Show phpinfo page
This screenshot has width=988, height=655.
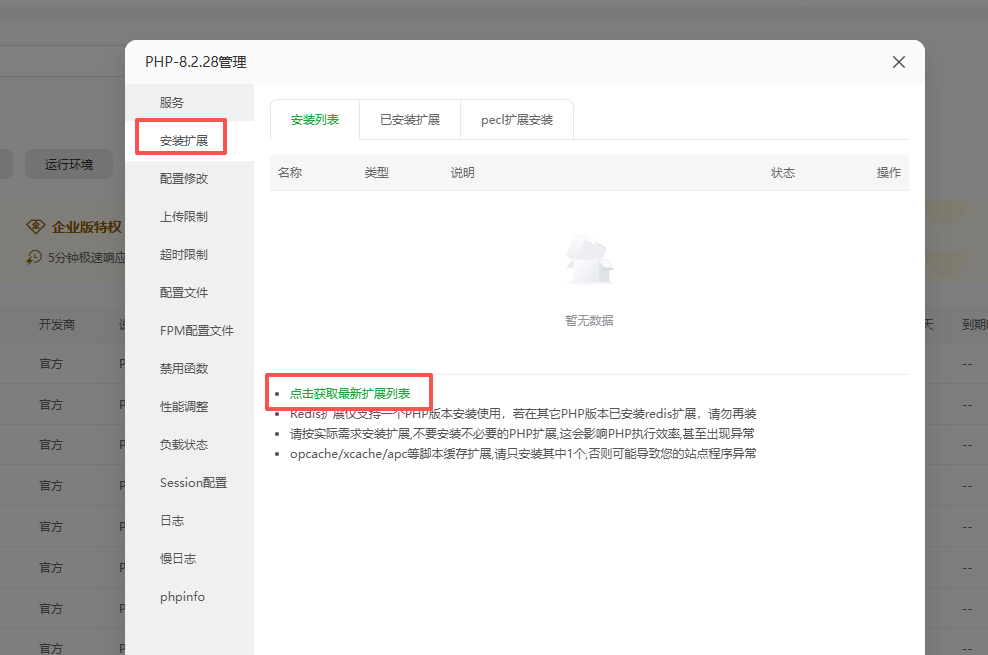click(182, 597)
